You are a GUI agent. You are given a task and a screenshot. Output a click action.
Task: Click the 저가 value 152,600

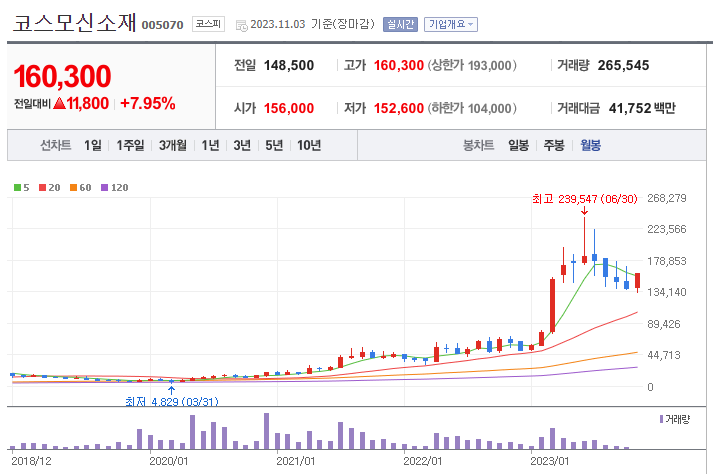point(399,108)
